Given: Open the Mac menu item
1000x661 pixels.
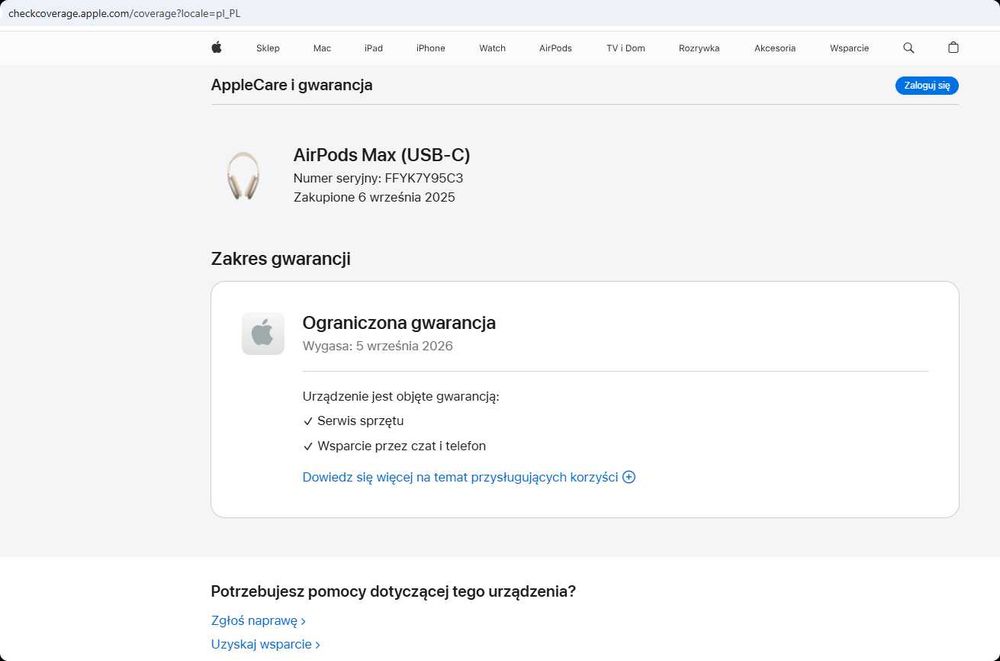Looking at the screenshot, I should (x=322, y=48).
